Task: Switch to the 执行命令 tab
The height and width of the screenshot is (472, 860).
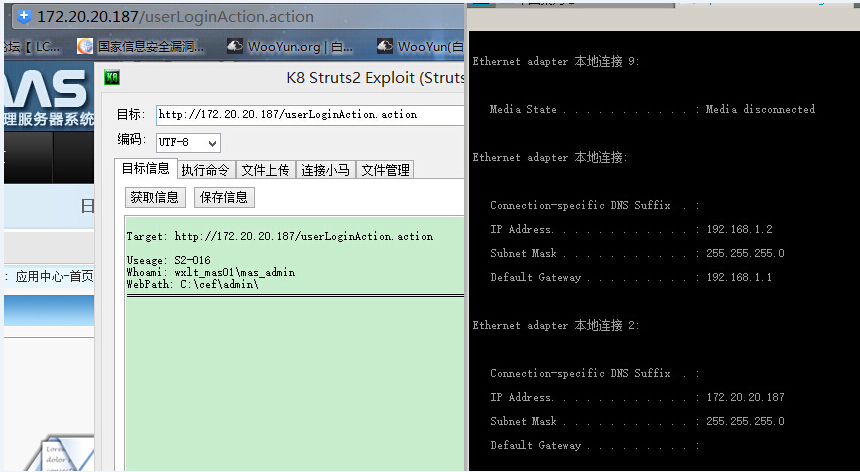Action: [206, 170]
